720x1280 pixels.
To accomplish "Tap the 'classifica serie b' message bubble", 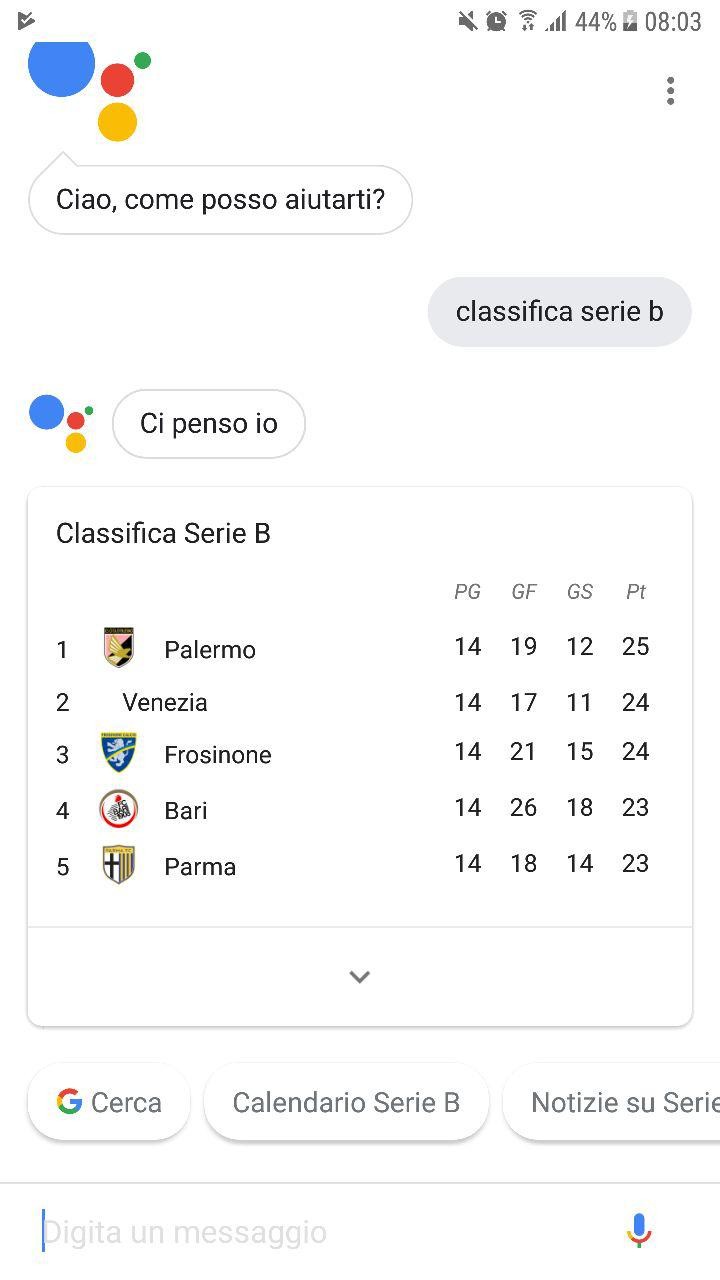I will click(559, 312).
